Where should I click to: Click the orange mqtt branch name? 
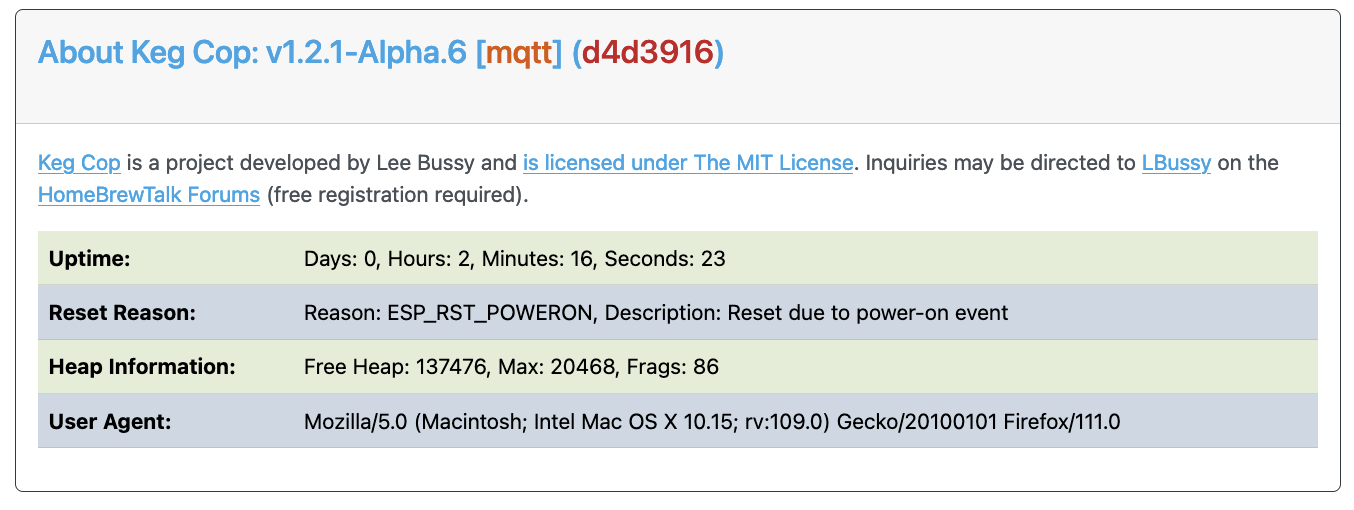tap(519, 53)
